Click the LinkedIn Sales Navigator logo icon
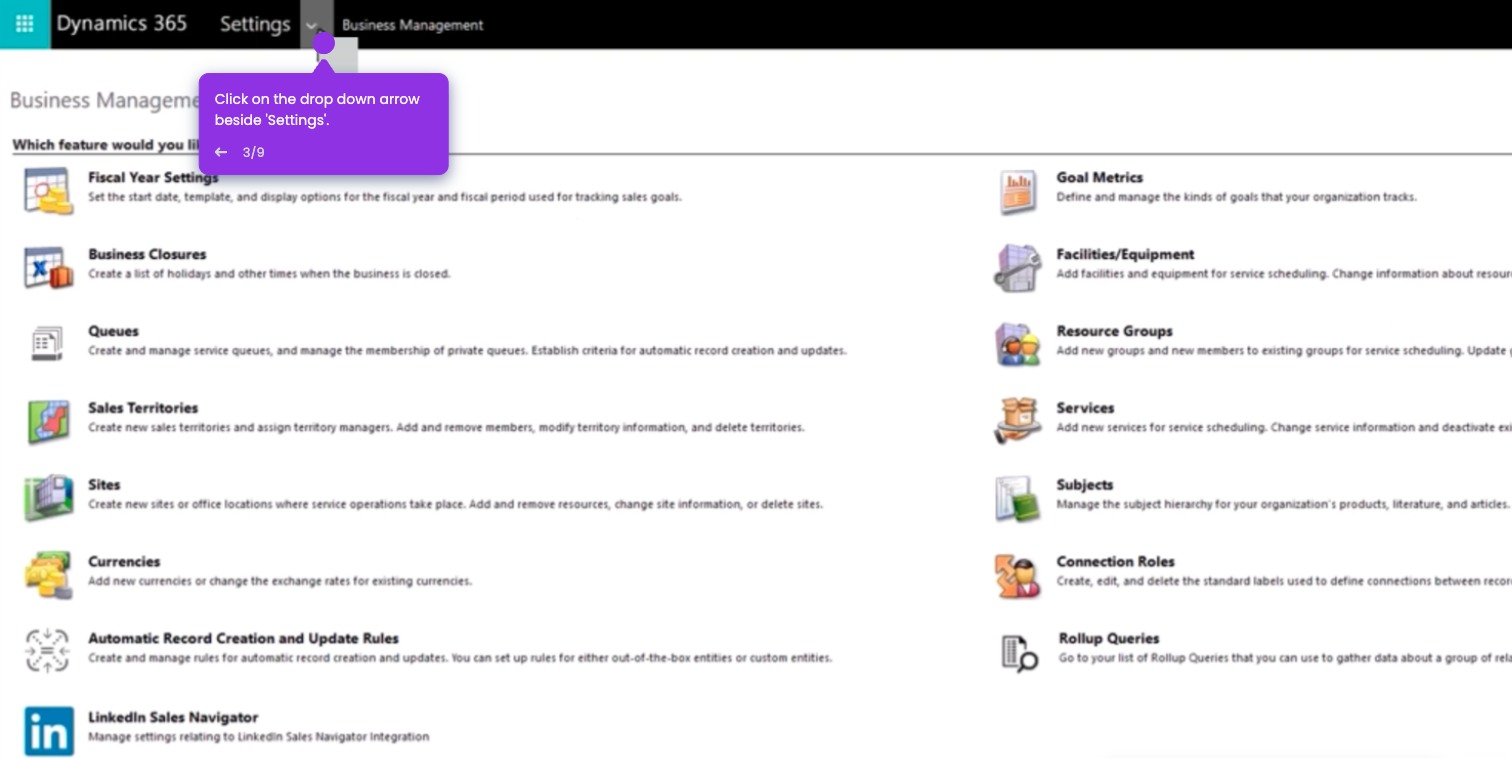 click(x=49, y=731)
